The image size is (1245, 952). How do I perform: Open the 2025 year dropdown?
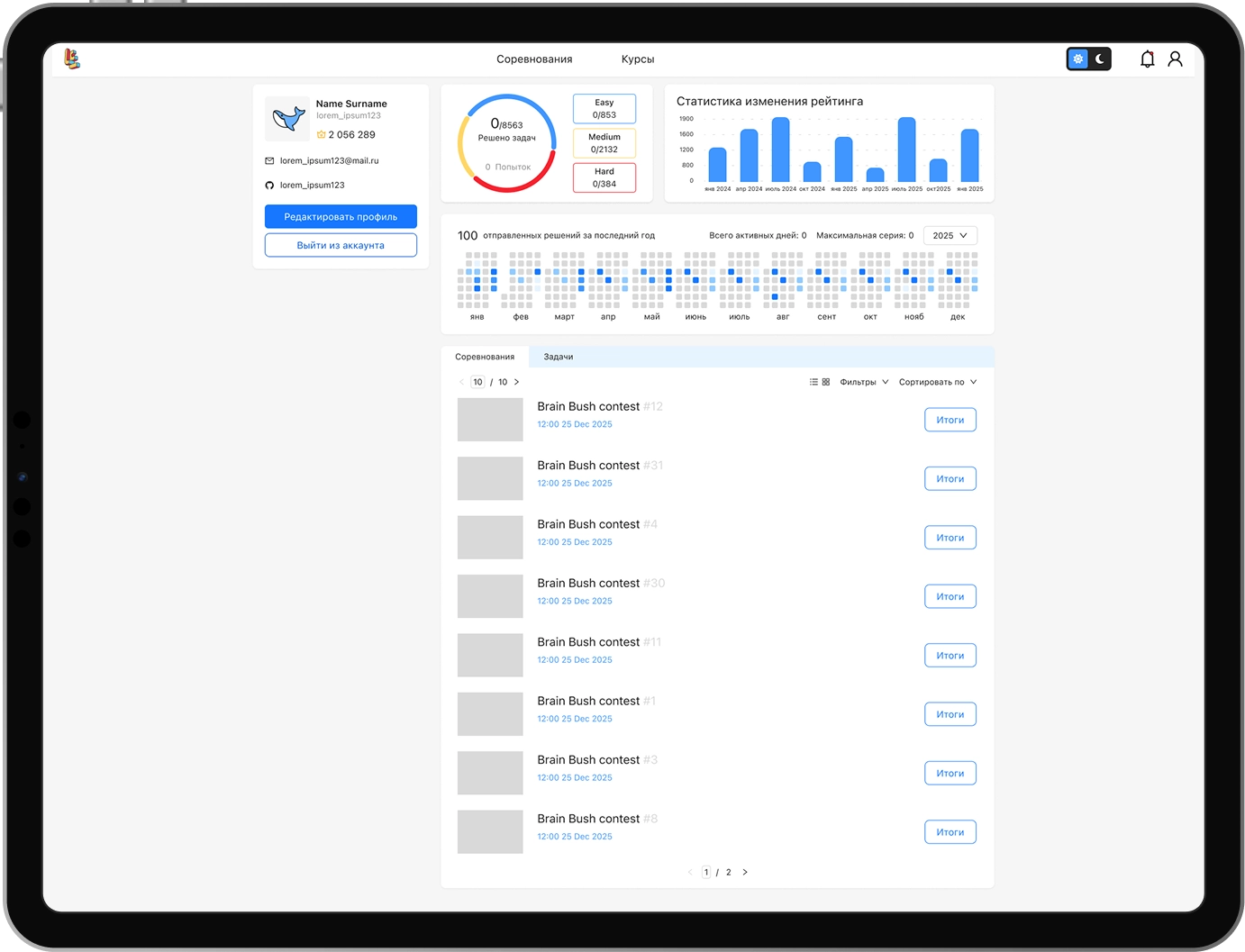(x=950, y=236)
